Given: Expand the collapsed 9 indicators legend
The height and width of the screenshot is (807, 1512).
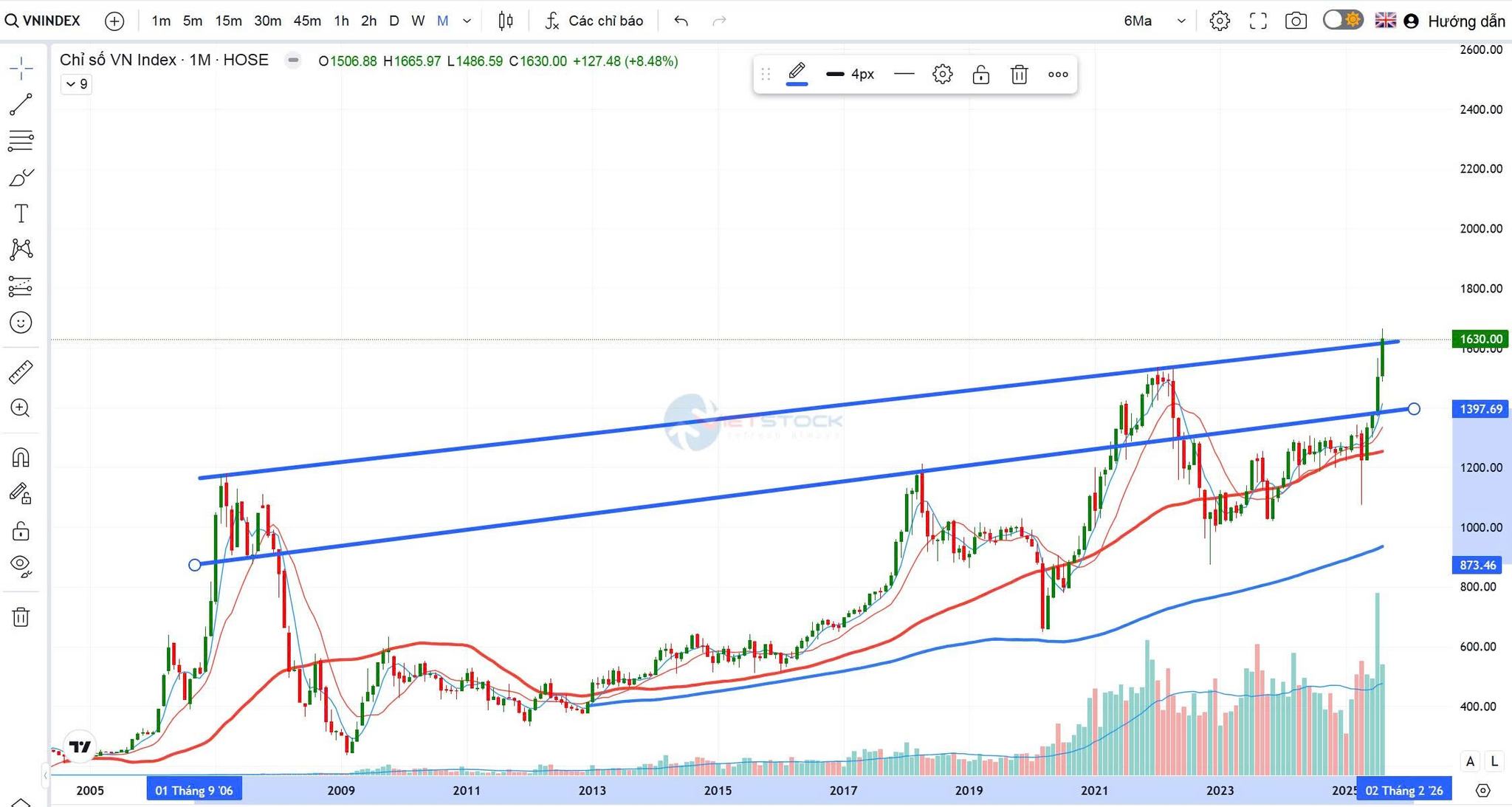Looking at the screenshot, I should tap(76, 84).
